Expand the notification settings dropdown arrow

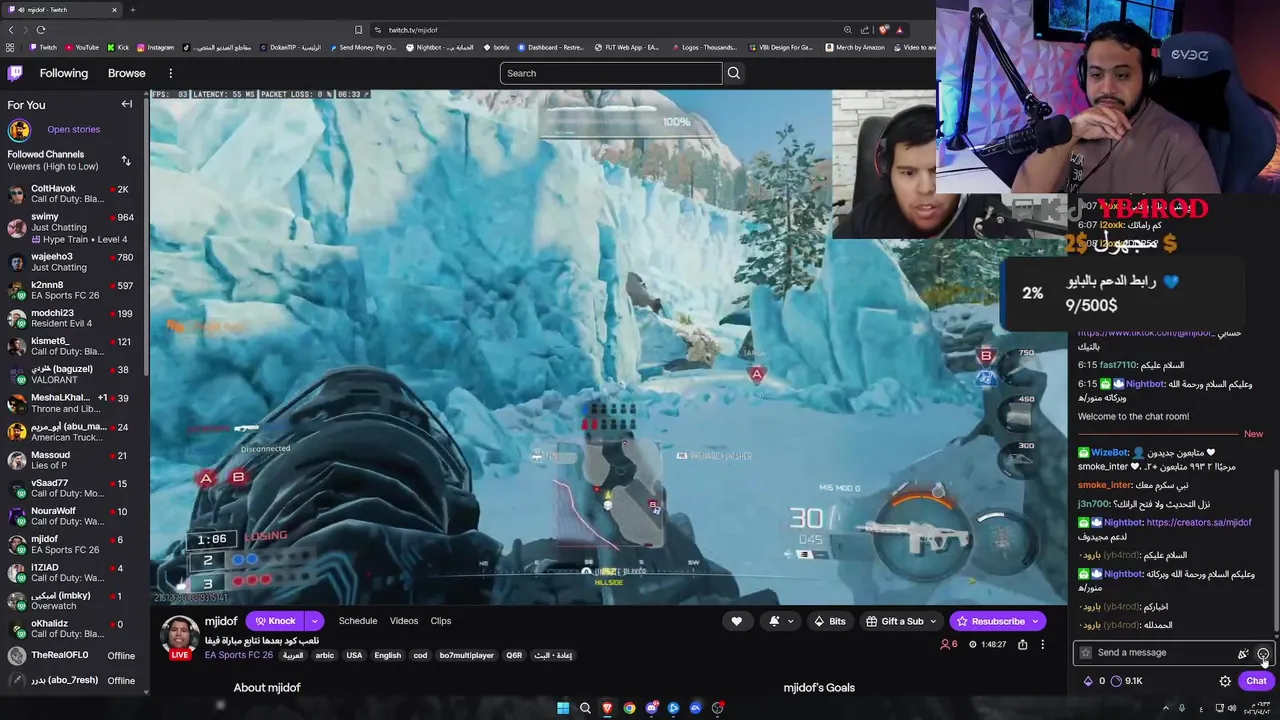click(x=790, y=621)
